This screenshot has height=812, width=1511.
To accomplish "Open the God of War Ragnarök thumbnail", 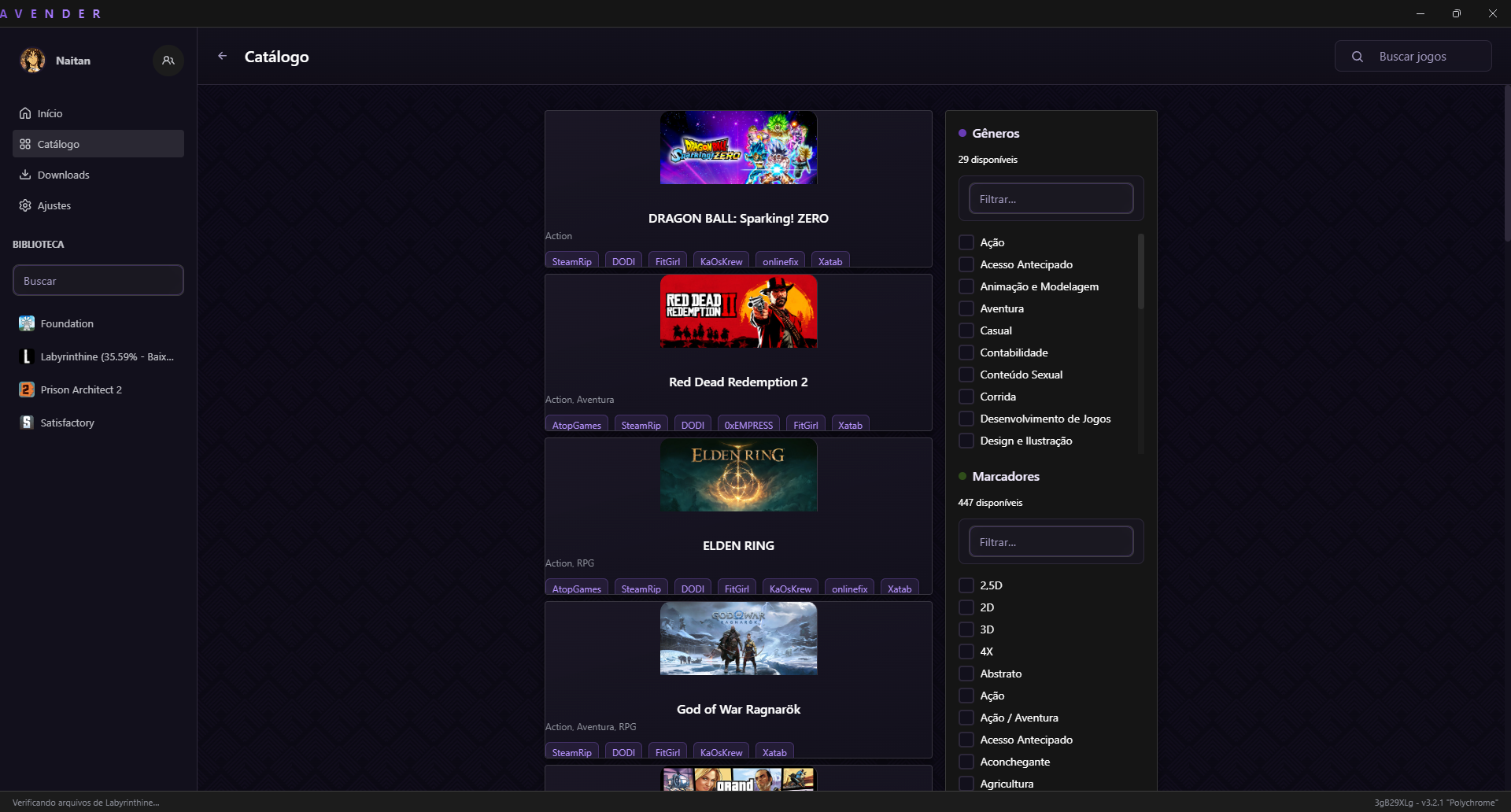I will [738, 639].
